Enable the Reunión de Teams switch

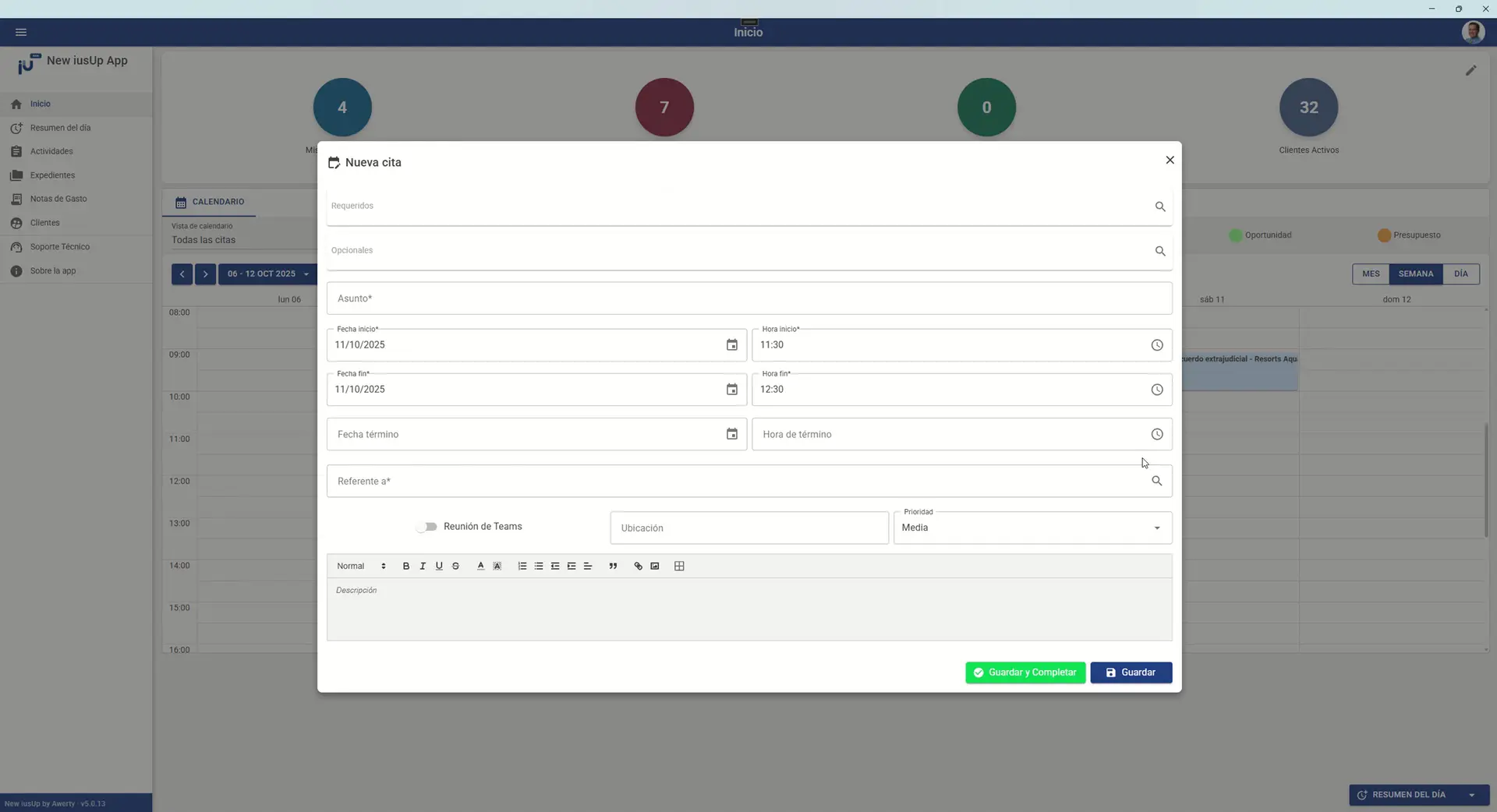[426, 527]
